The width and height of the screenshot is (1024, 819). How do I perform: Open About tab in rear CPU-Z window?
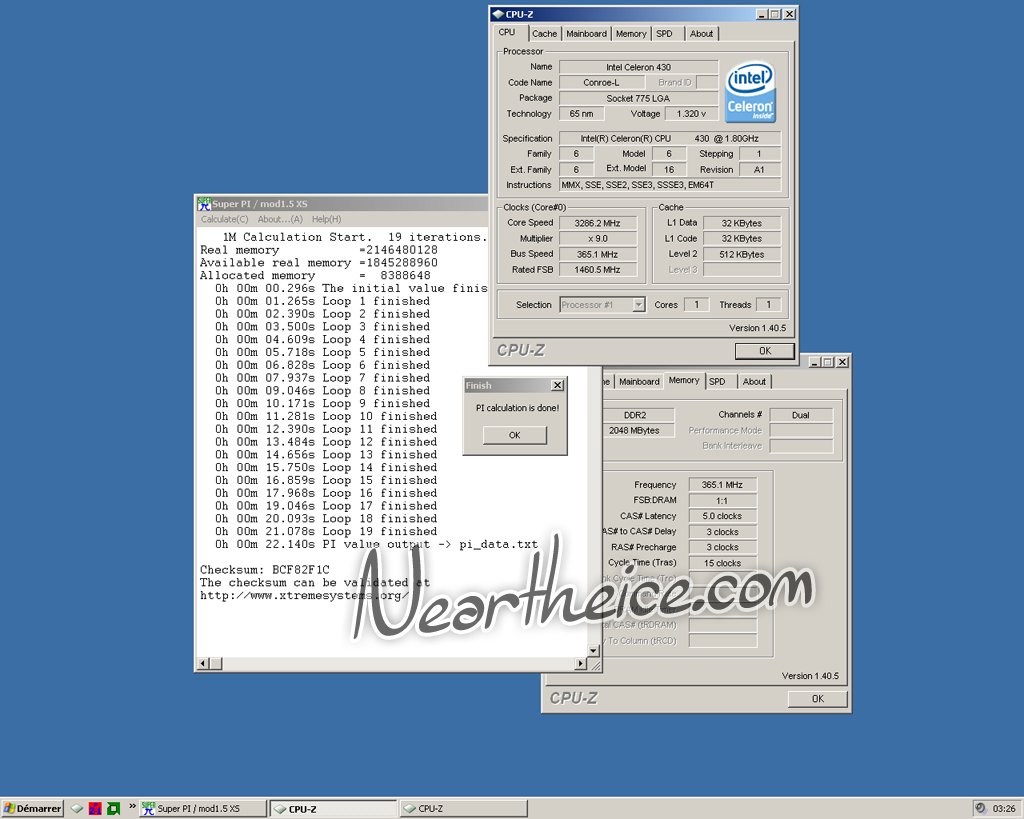click(754, 381)
